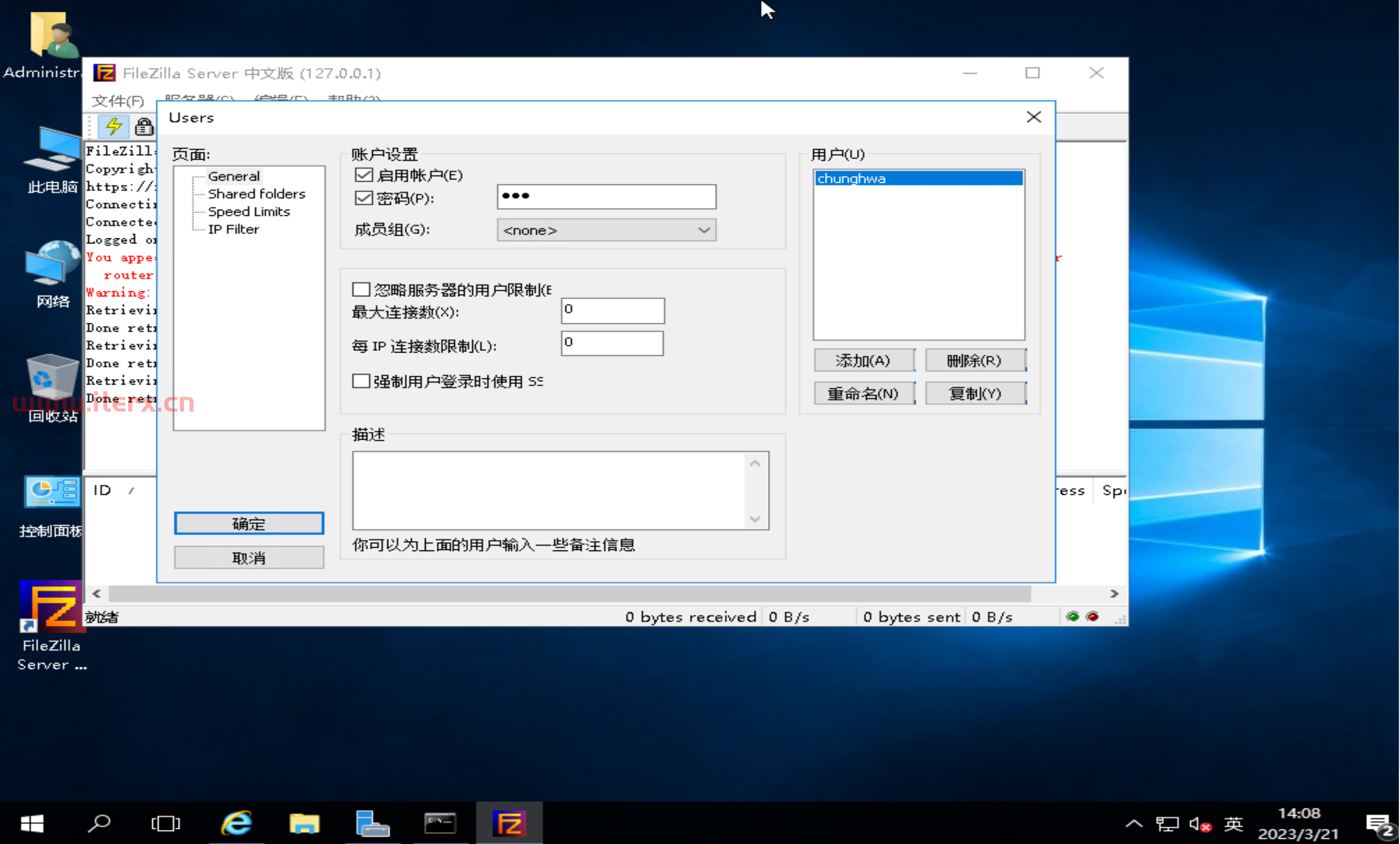1400x844 pixels.
Task: Launch Internet Explorer from taskbar
Action: tap(236, 823)
